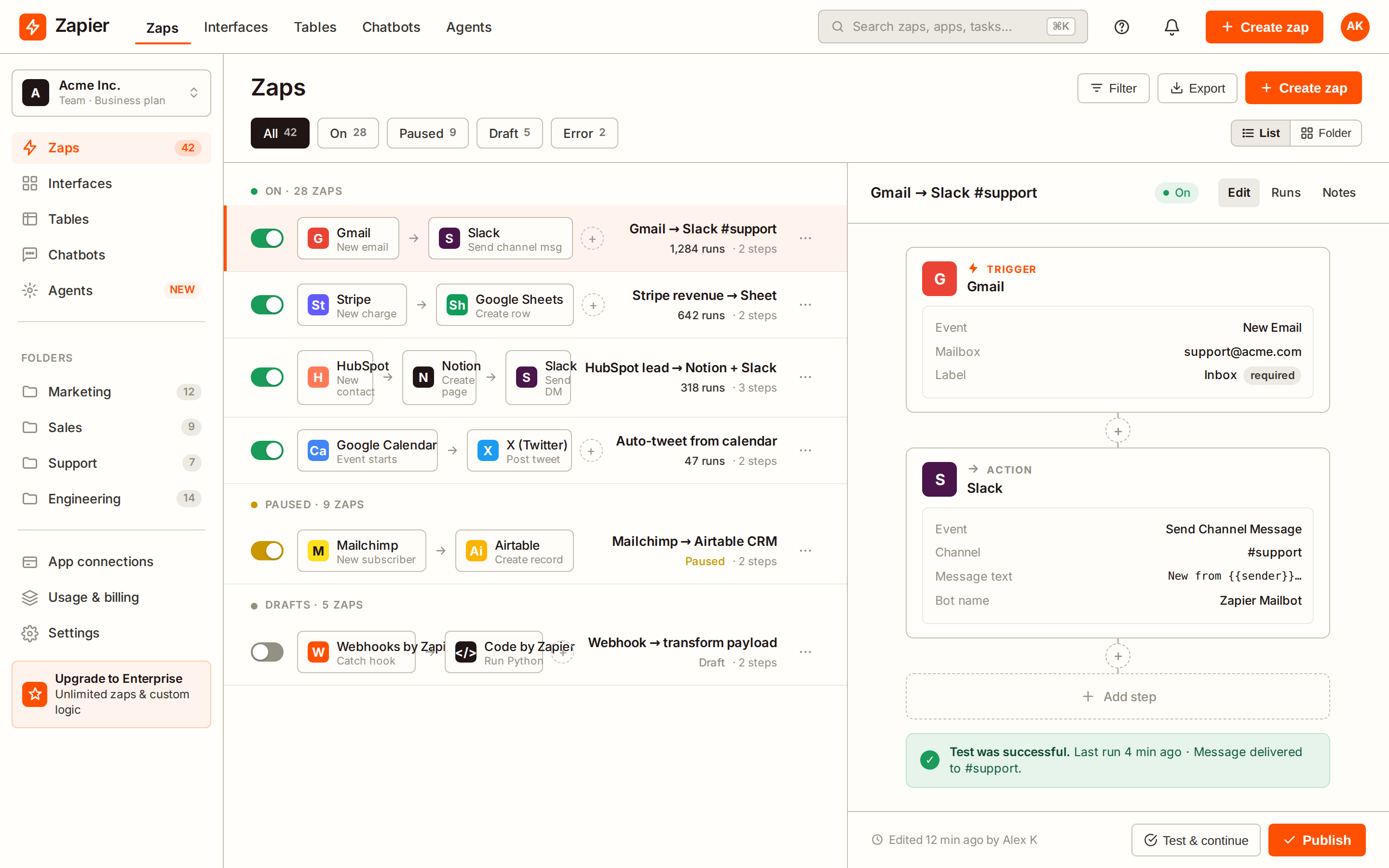1389x868 pixels.
Task: Open more options for Auto-tweet zap
Action: (805, 451)
